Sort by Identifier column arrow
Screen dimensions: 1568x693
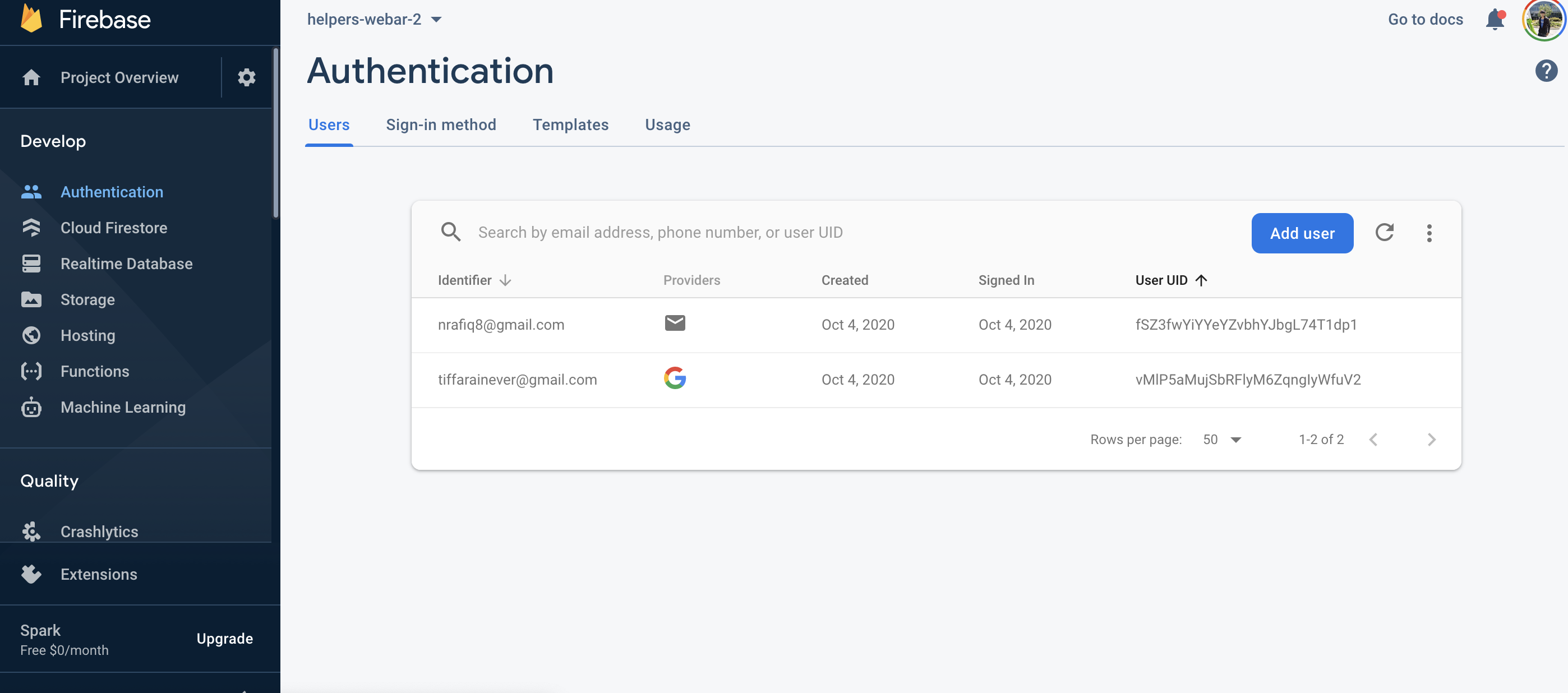[x=505, y=280]
